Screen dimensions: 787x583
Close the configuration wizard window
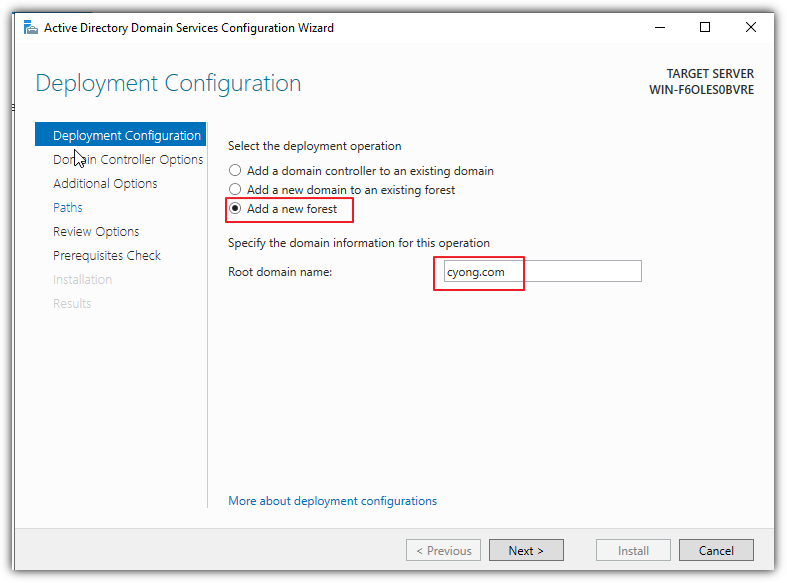pyautogui.click(x=750, y=28)
